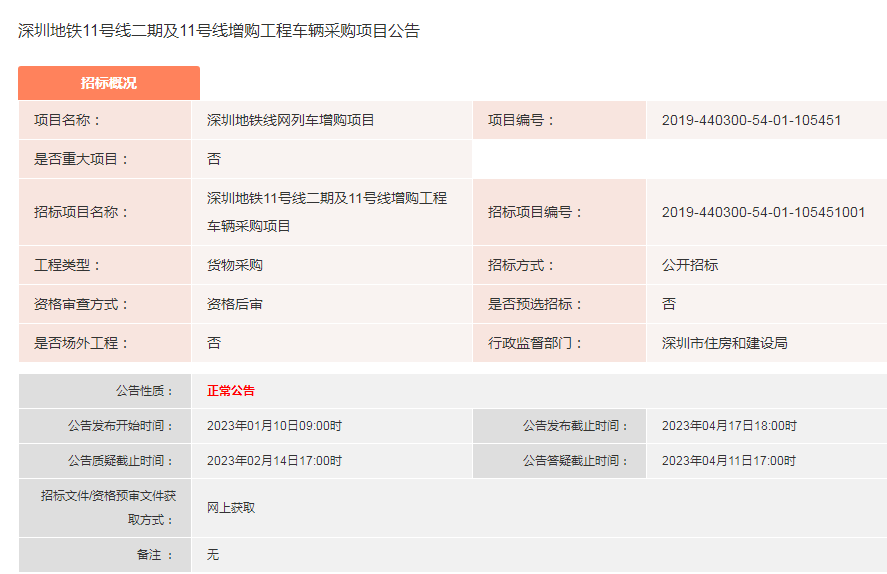Click the 深圳市住房和建设局 supervising department
This screenshot has width=887, height=574.
pos(724,343)
